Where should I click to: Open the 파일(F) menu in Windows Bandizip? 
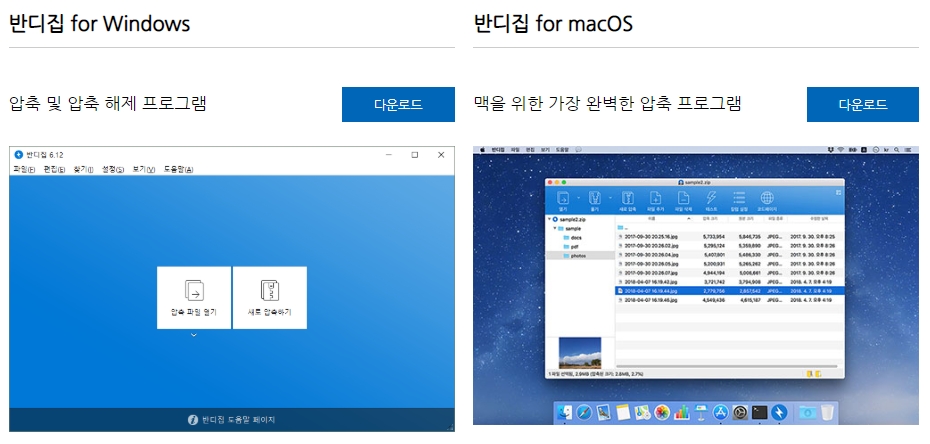click(x=24, y=170)
